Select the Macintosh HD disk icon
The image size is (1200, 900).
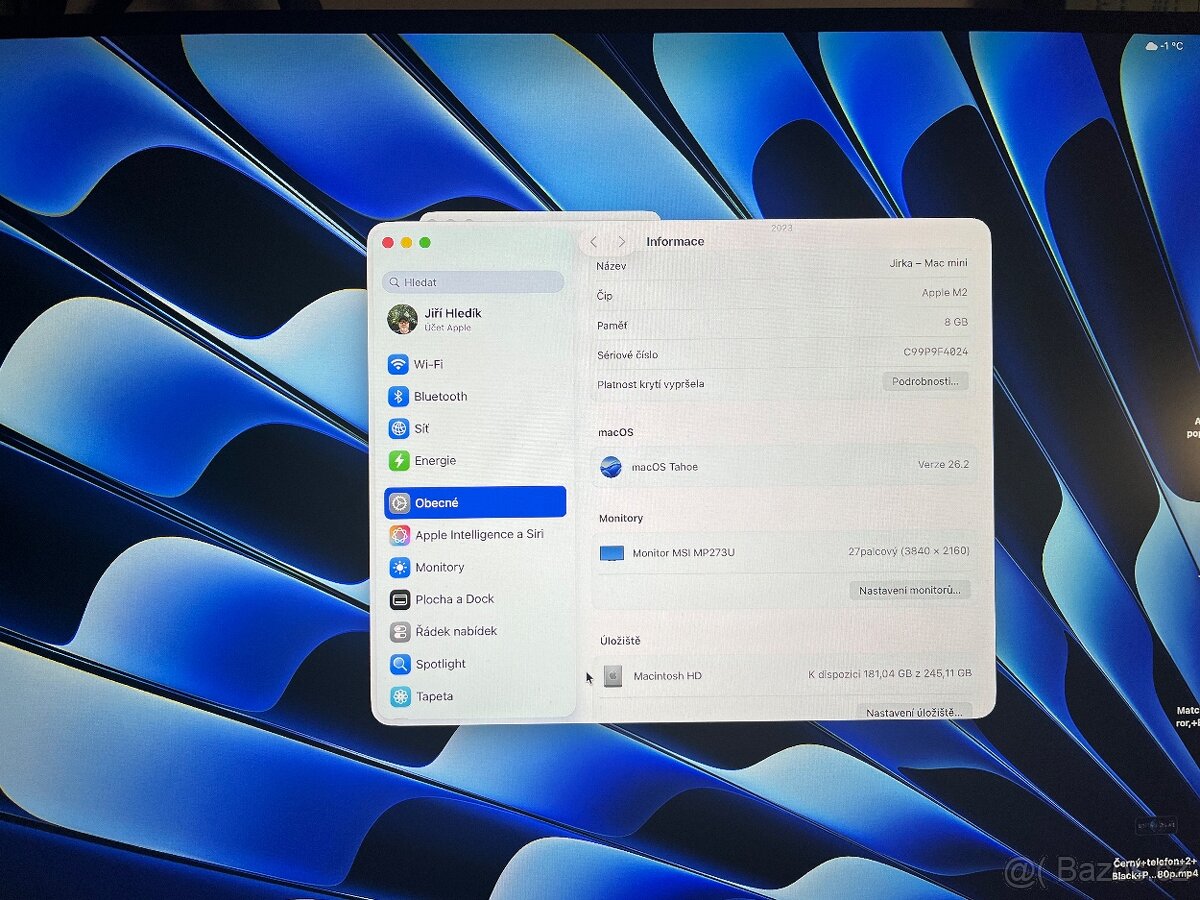tap(612, 676)
